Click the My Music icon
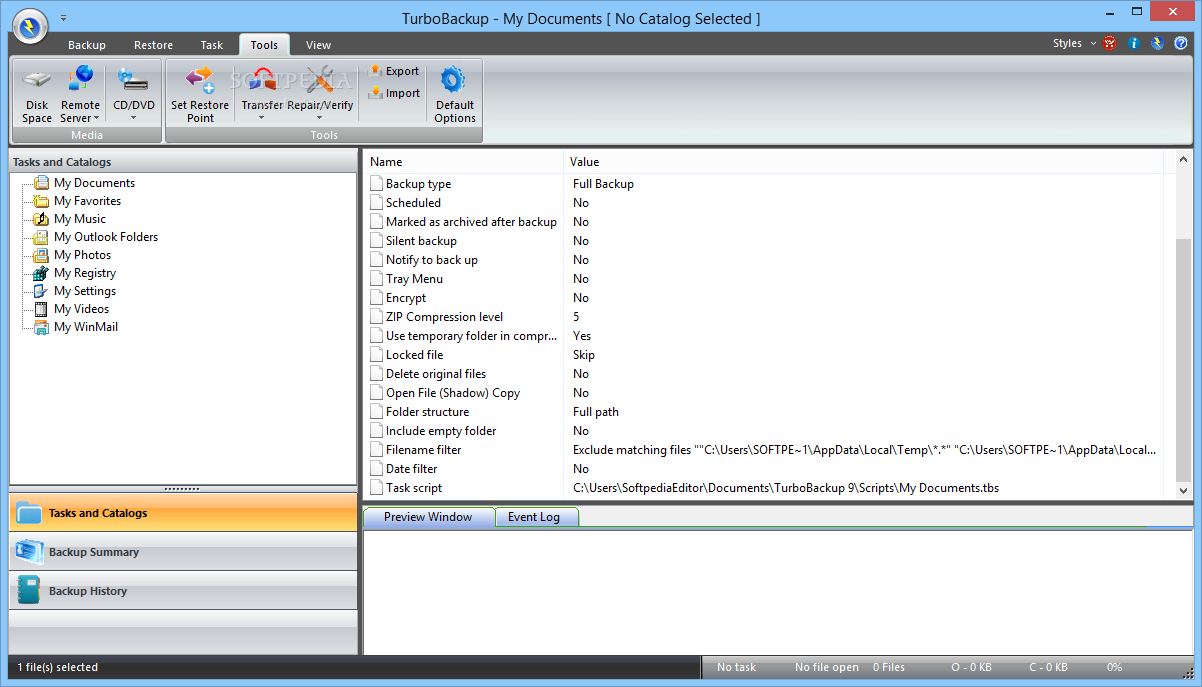Viewport: 1202px width, 687px height. tap(41, 219)
